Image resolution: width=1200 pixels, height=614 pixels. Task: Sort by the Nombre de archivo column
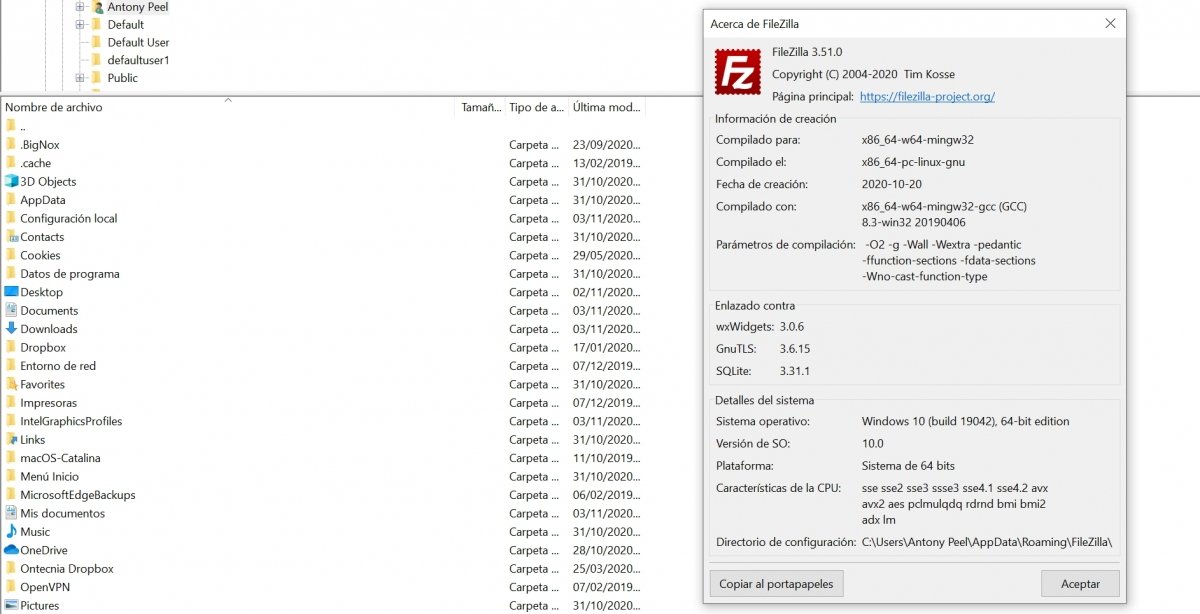[x=228, y=107]
